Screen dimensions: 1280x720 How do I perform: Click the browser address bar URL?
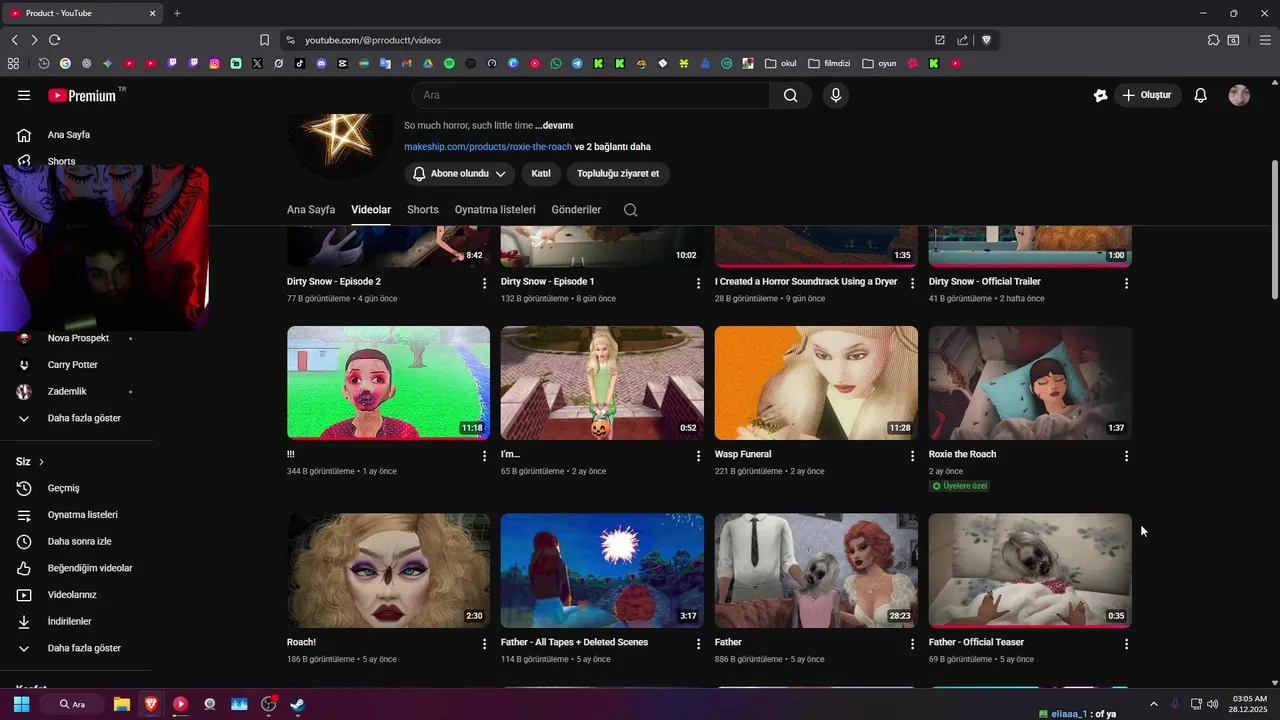point(373,40)
